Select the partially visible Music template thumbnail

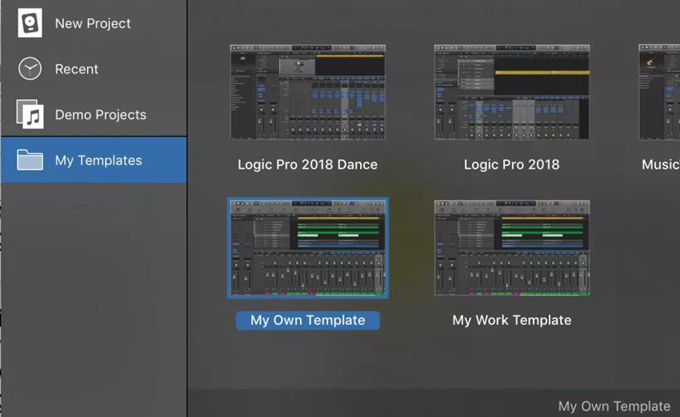point(659,92)
